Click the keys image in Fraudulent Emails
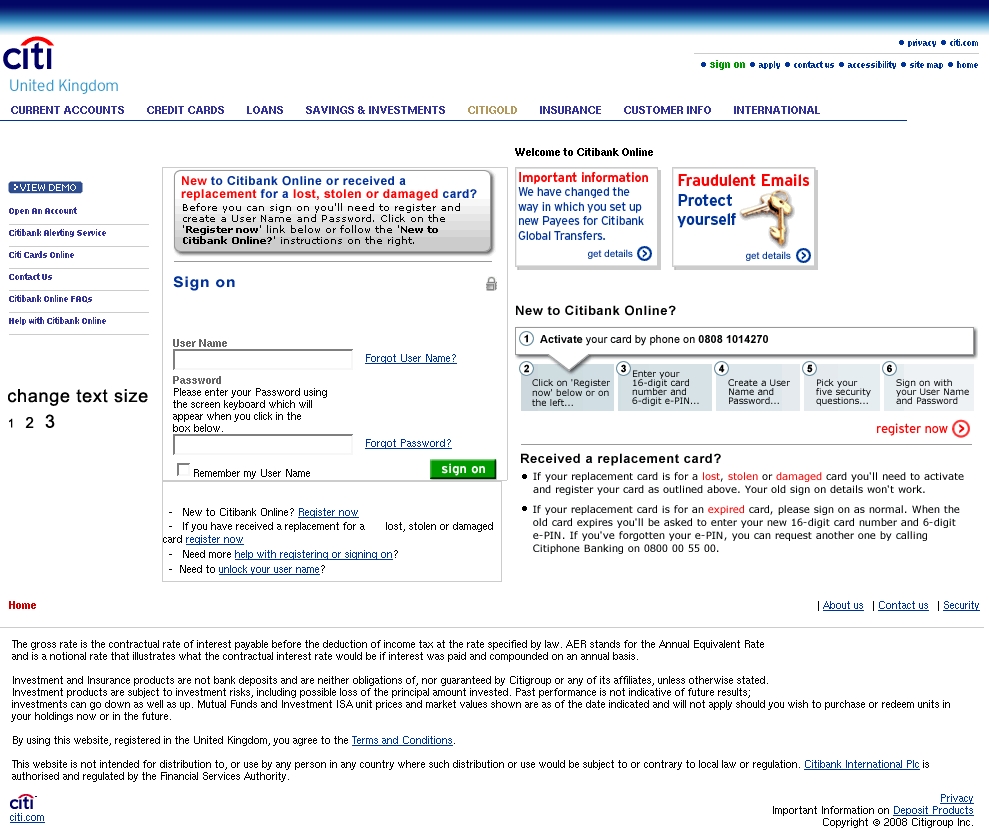 coord(770,218)
